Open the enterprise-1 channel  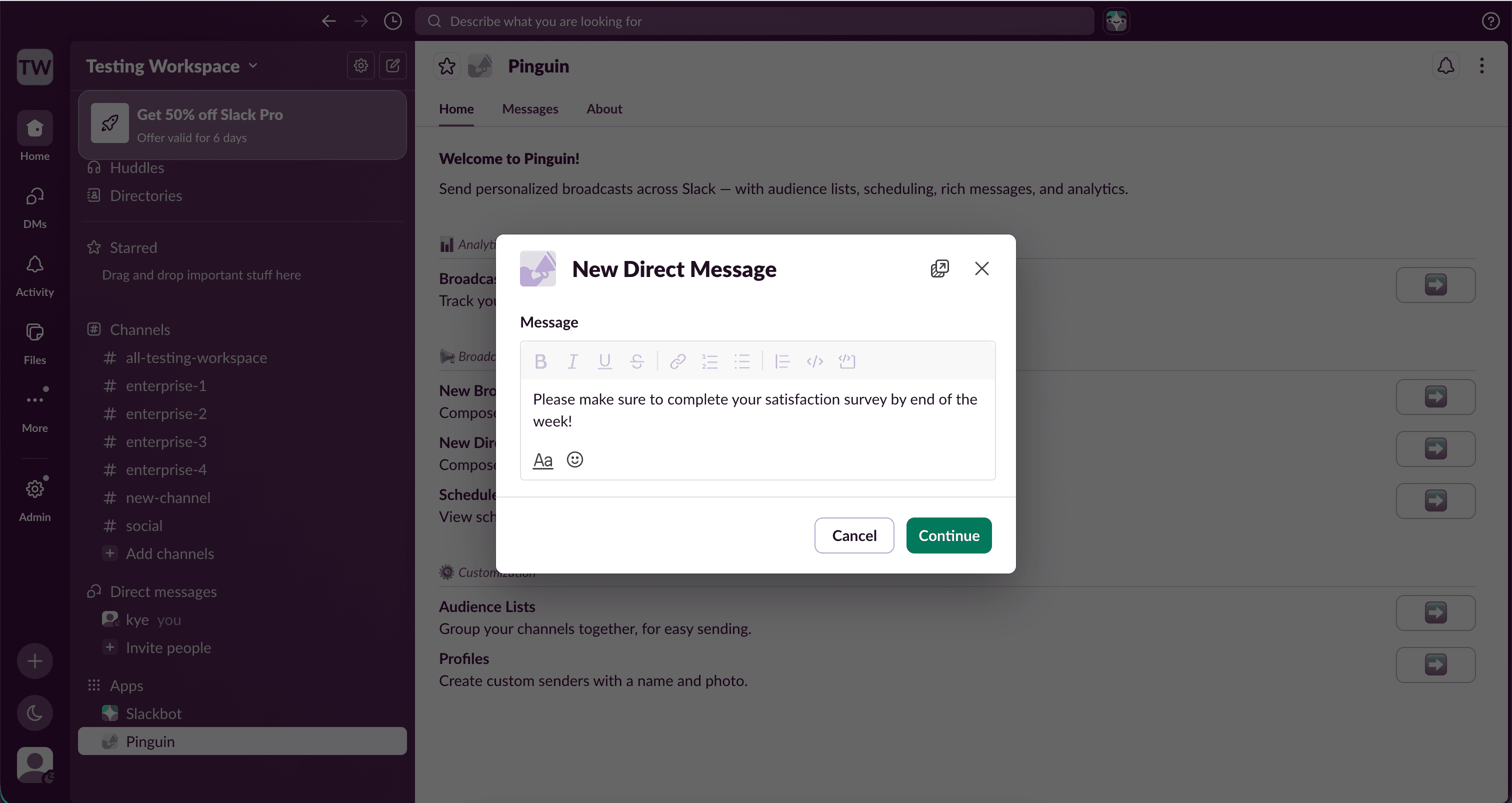coord(242,386)
